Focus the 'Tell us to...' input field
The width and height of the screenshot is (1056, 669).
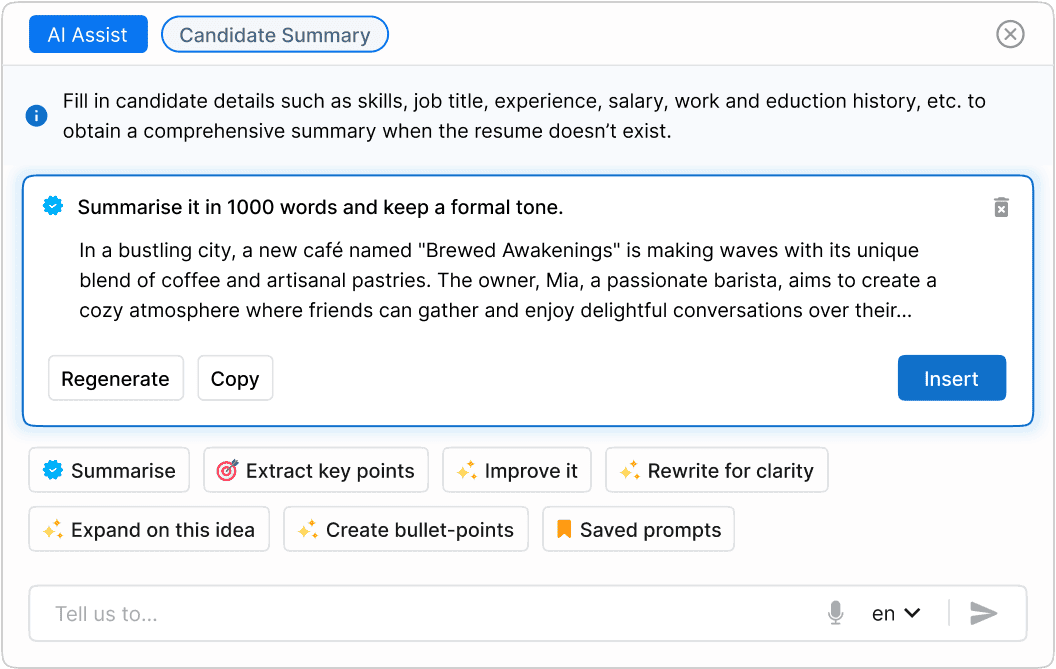pos(420,613)
